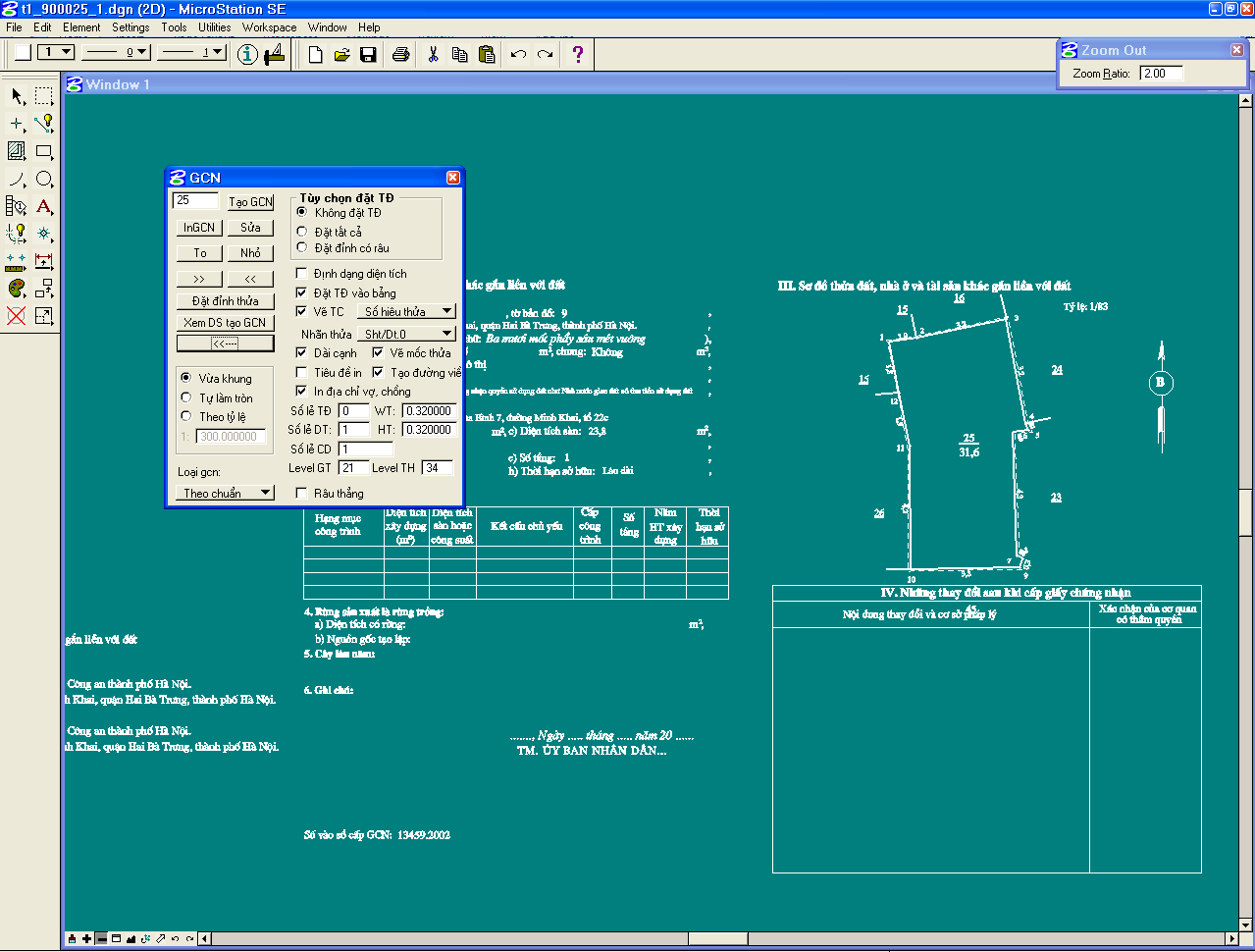Open the Analyze Element info icon
Image resolution: width=1255 pixels, height=952 pixels.
[x=247, y=54]
